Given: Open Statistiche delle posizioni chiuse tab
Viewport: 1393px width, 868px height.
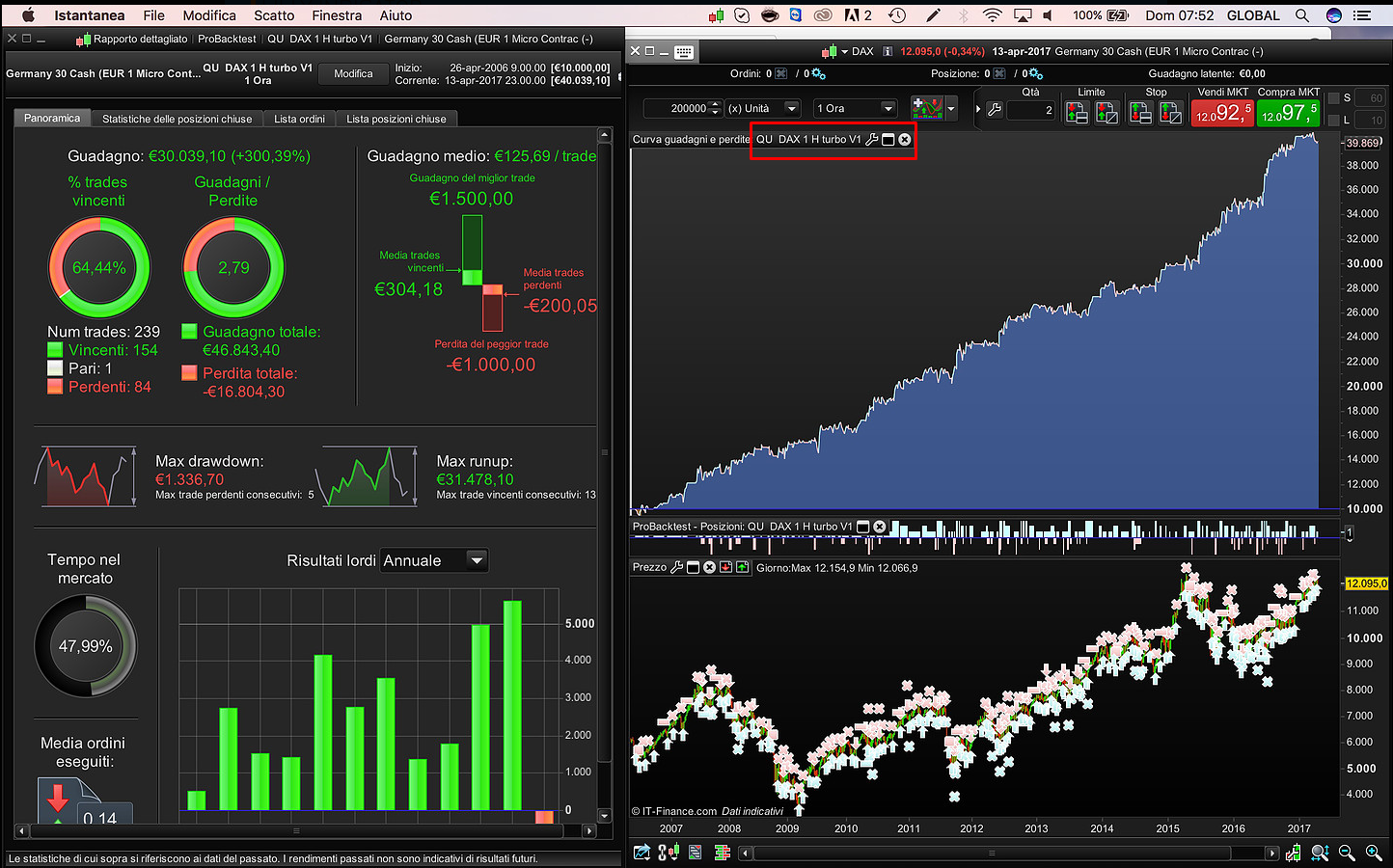Looking at the screenshot, I should tap(177, 119).
